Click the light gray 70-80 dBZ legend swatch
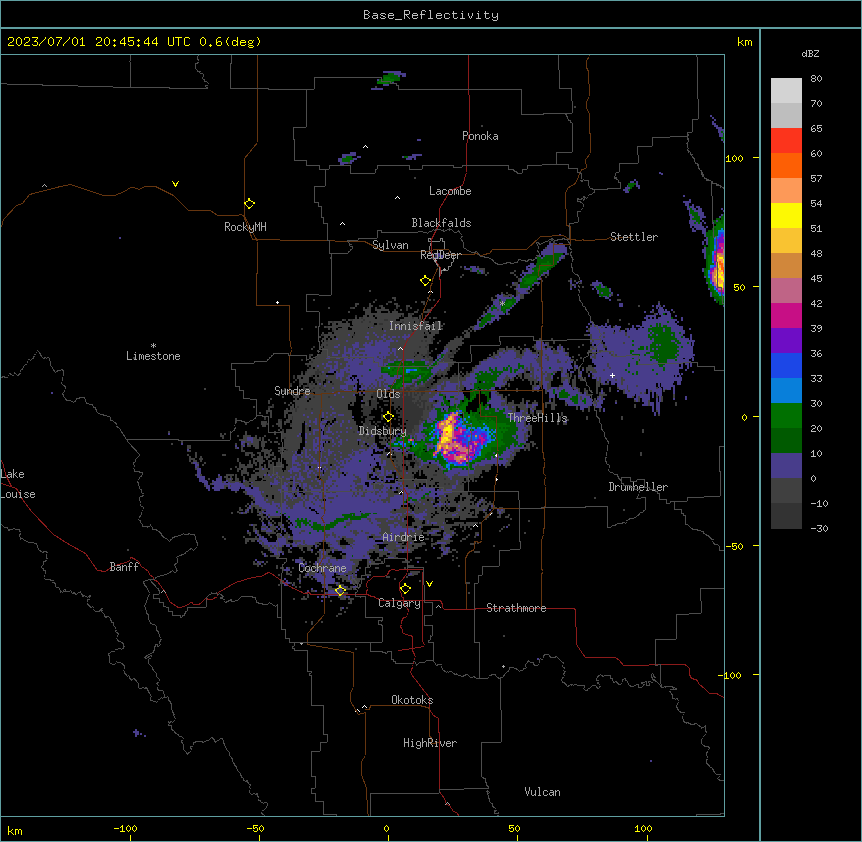 [786, 90]
